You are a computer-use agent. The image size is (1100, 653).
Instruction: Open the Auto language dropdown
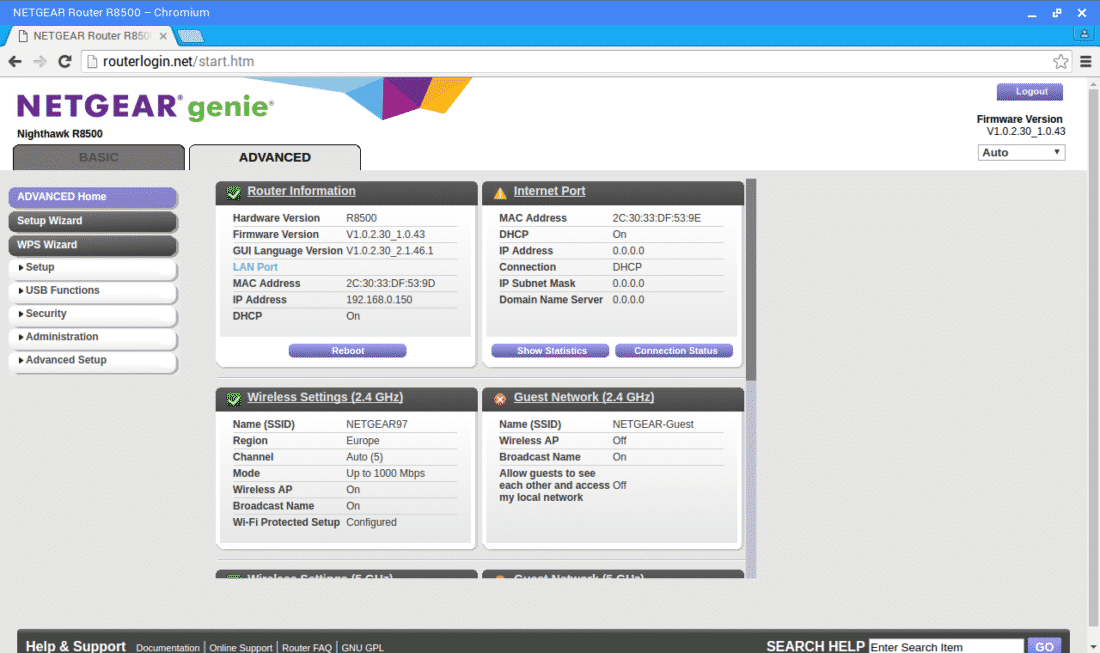click(1021, 152)
